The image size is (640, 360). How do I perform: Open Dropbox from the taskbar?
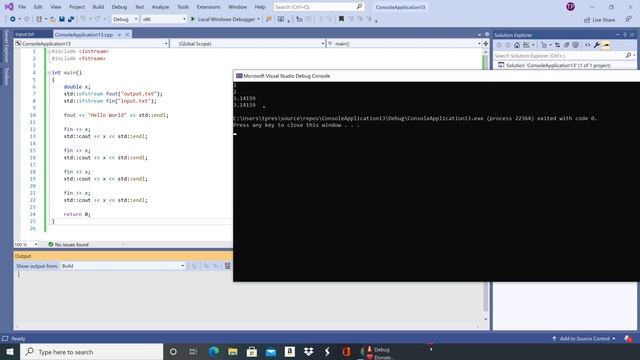[309, 351]
